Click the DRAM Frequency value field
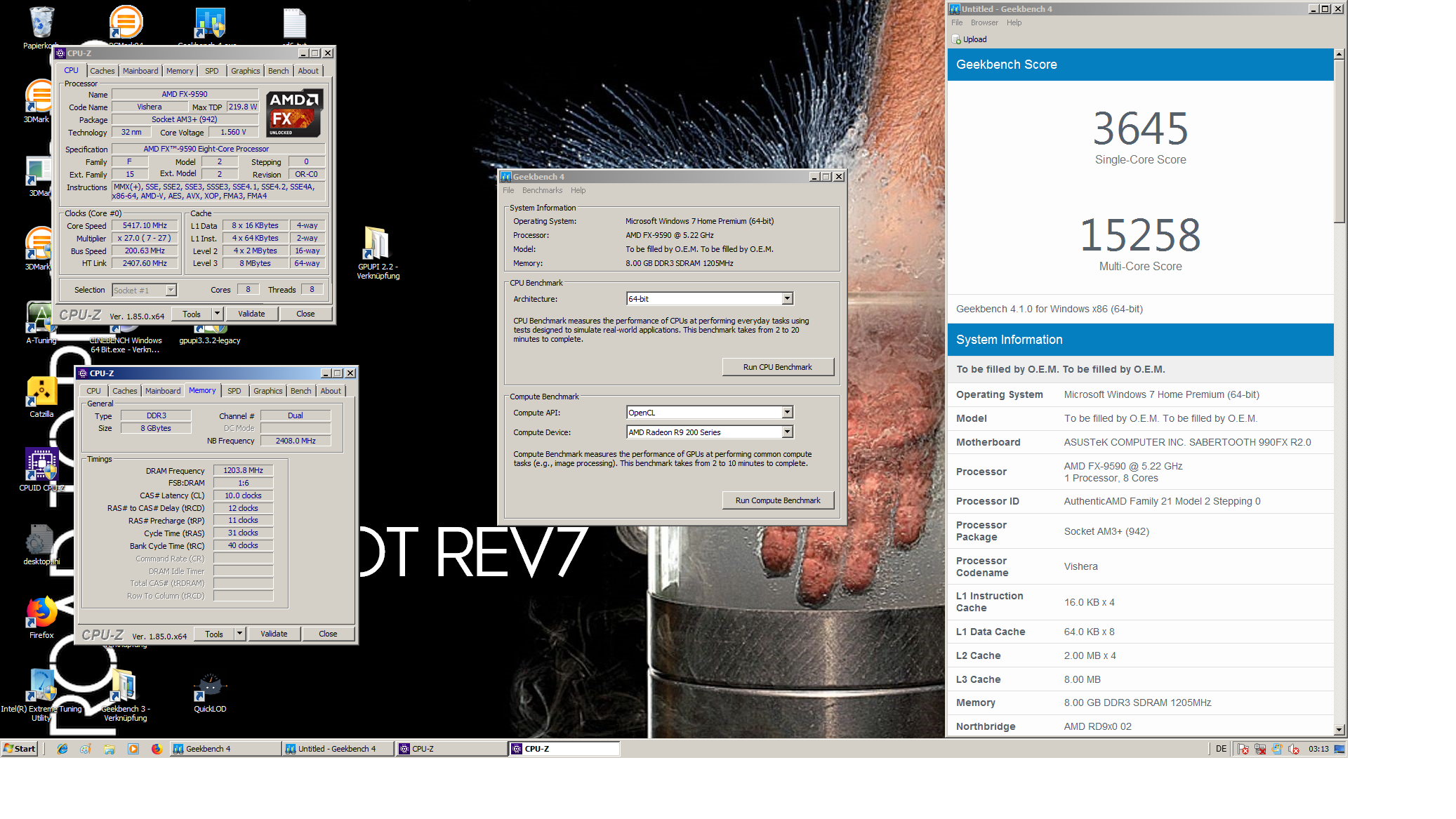The height and width of the screenshot is (819, 1456). point(243,470)
